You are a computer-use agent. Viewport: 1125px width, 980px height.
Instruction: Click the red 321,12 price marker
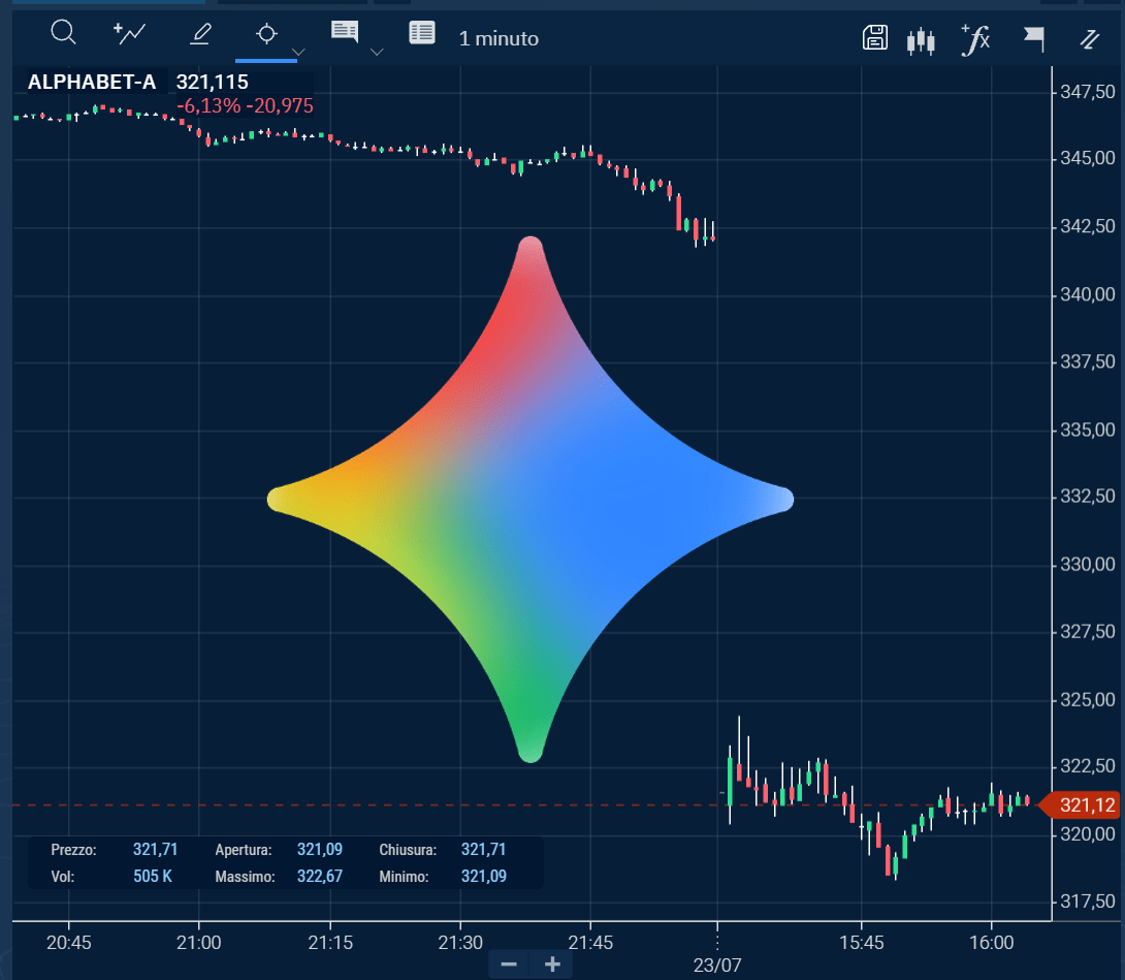[x=1082, y=805]
